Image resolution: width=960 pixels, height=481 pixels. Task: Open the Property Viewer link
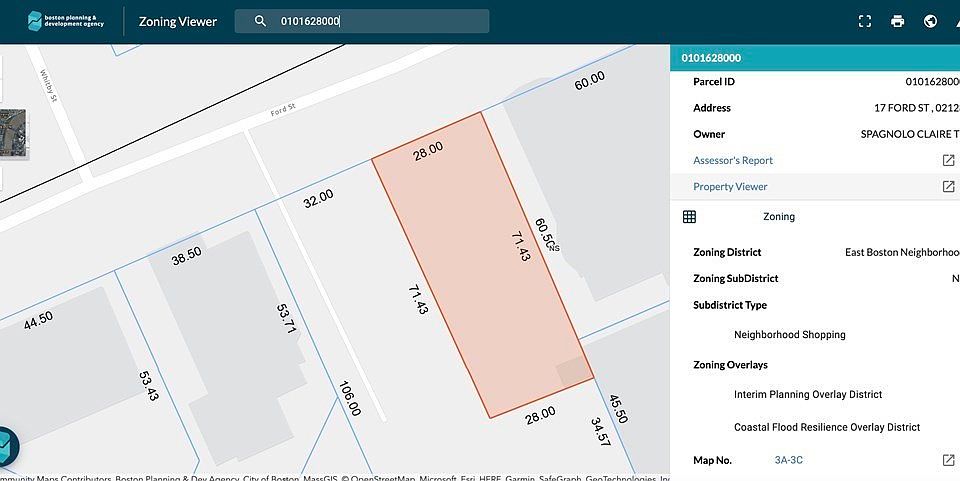click(x=730, y=186)
